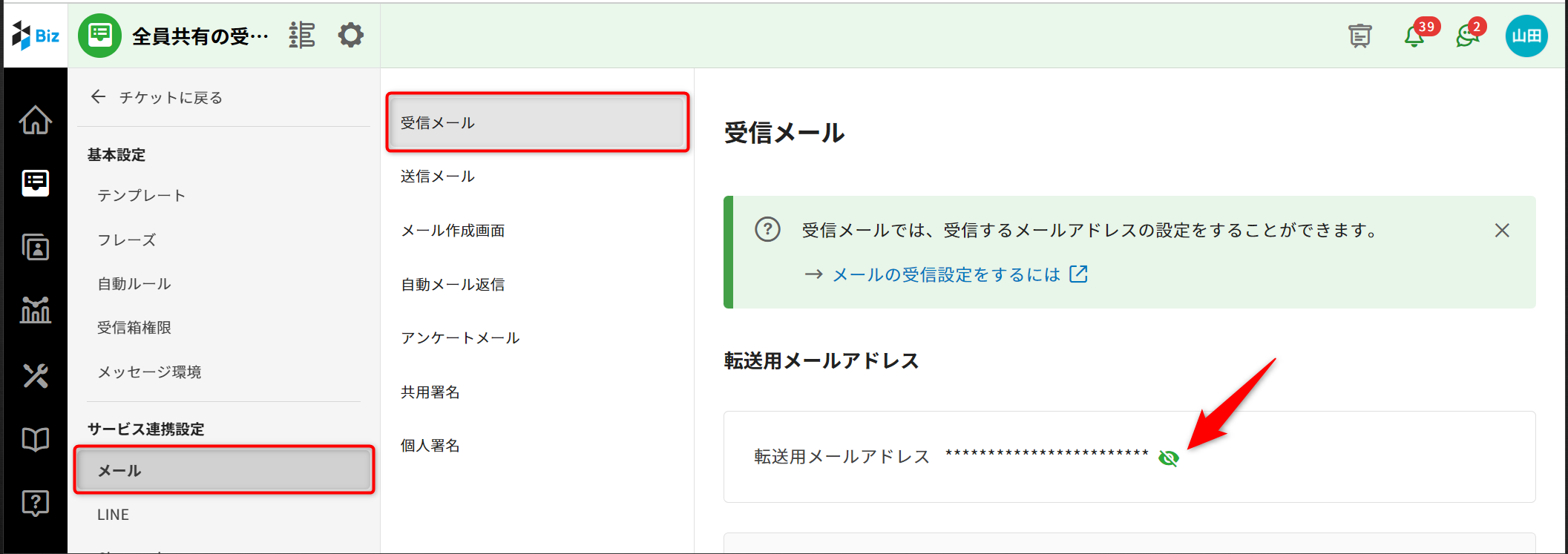Select 送信メール in the mail submenu

tap(438, 177)
